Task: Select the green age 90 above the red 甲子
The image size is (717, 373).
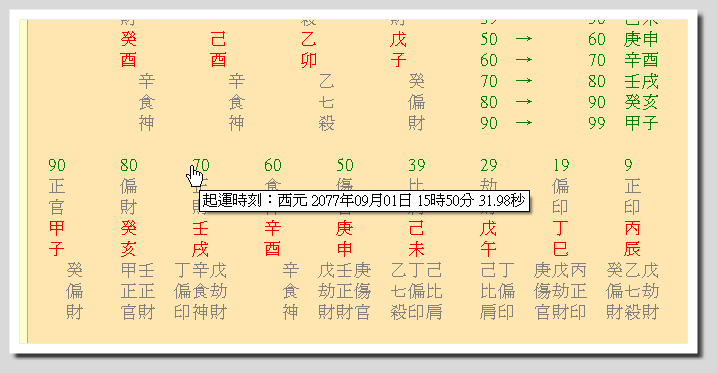Action: click(57, 165)
